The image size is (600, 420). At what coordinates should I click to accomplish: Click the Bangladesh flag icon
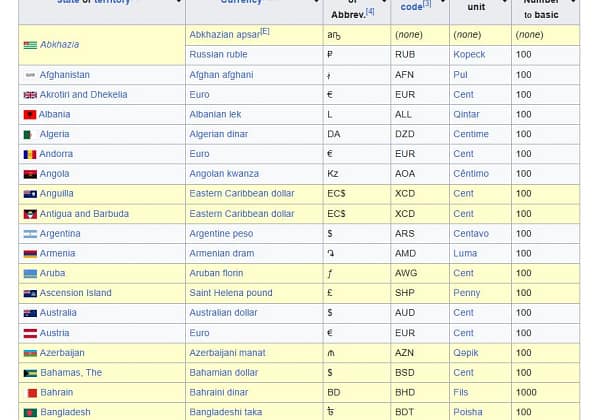[x=30, y=412]
